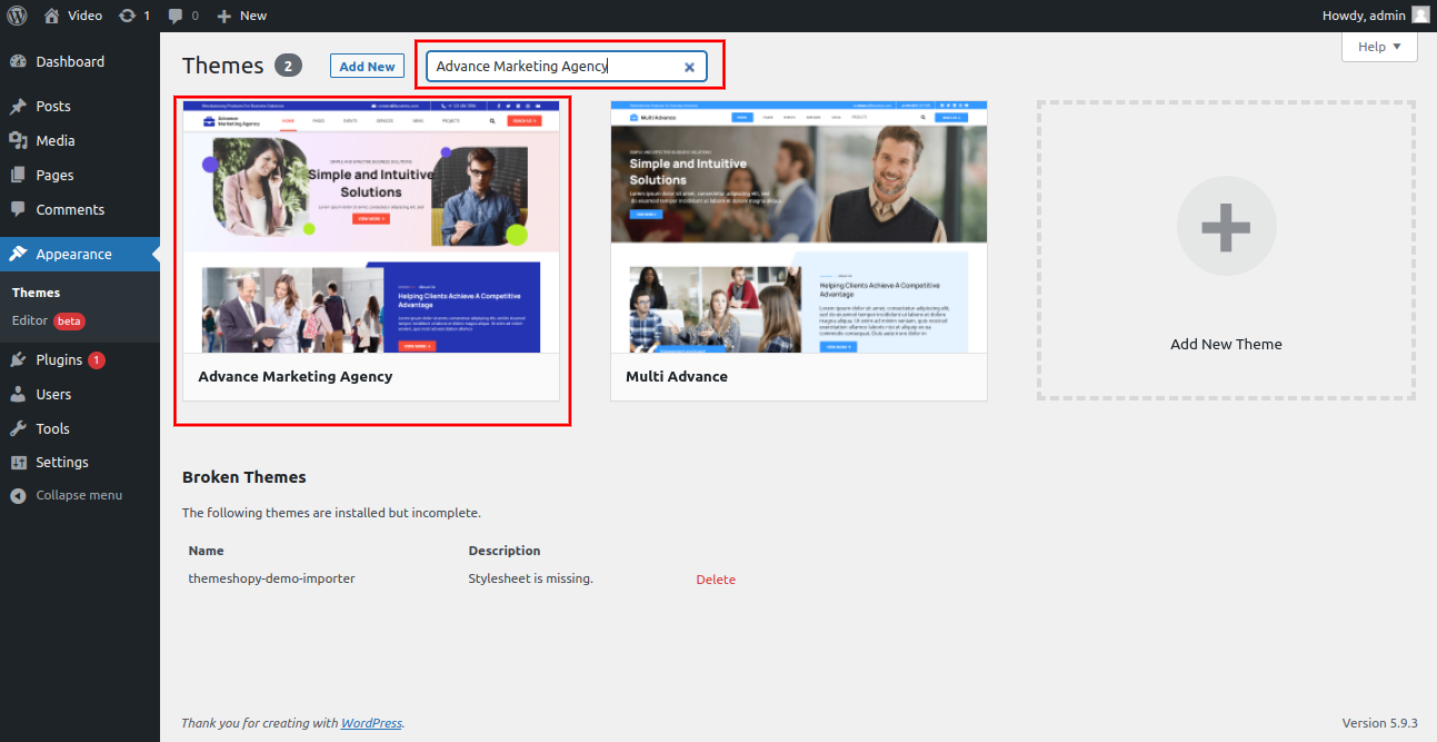Click the Add New button
Image resolution: width=1437 pixels, height=742 pixels.
pyautogui.click(x=367, y=66)
